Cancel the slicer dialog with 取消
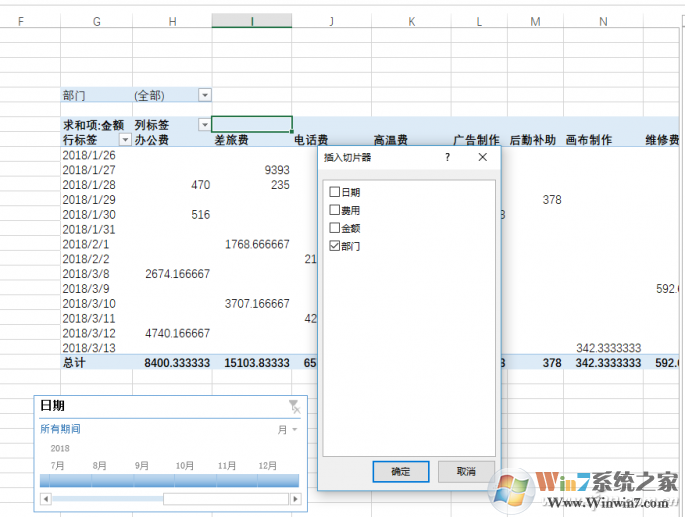 [466, 471]
